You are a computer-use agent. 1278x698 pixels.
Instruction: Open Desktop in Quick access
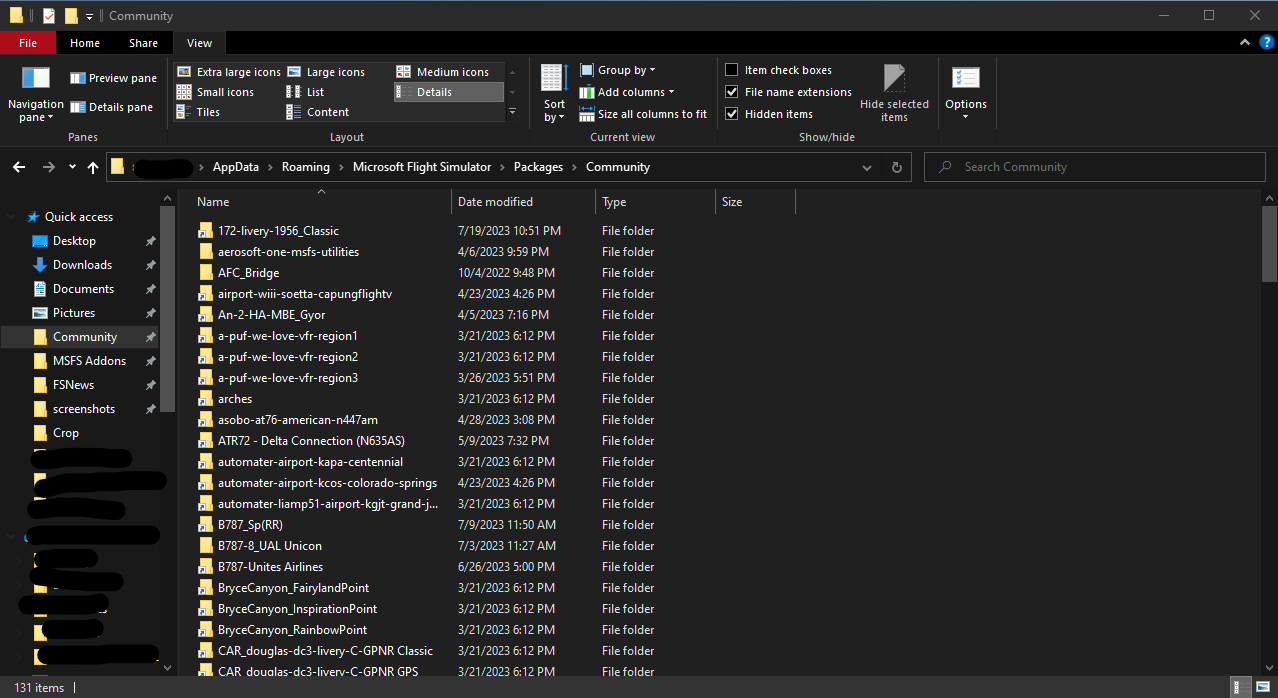pyautogui.click(x=74, y=241)
